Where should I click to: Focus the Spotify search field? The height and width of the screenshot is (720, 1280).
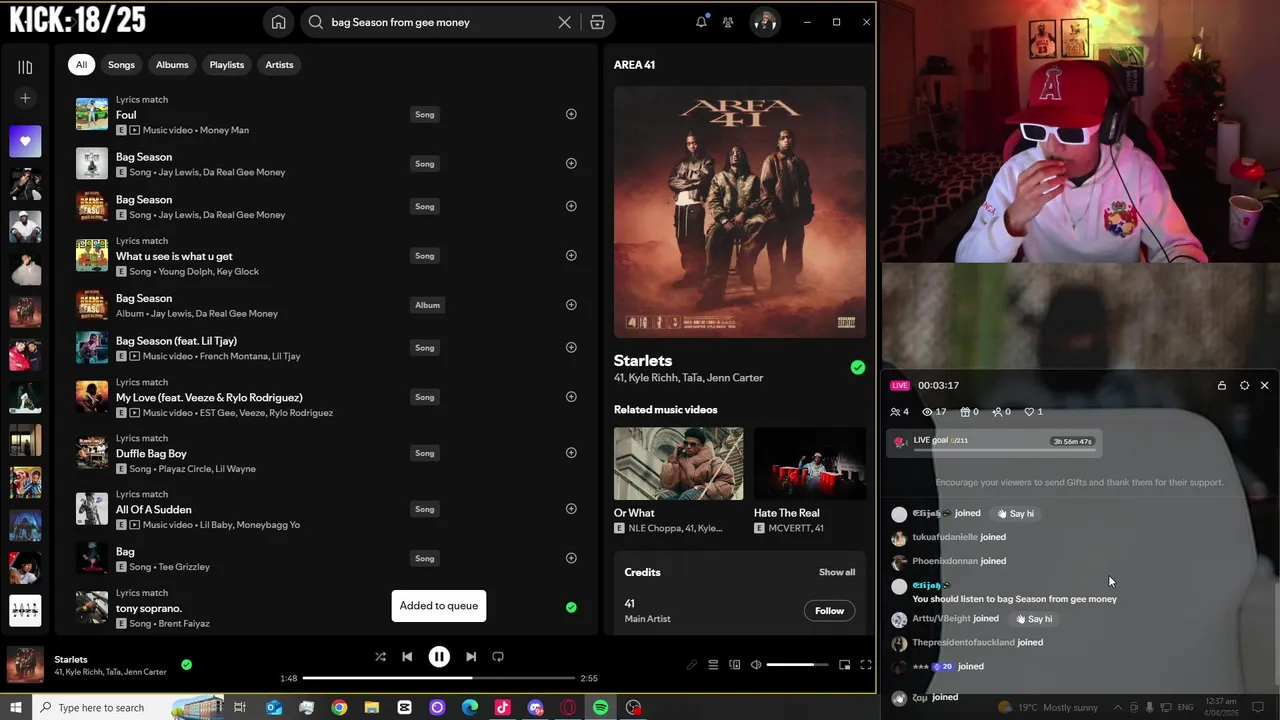coord(440,22)
